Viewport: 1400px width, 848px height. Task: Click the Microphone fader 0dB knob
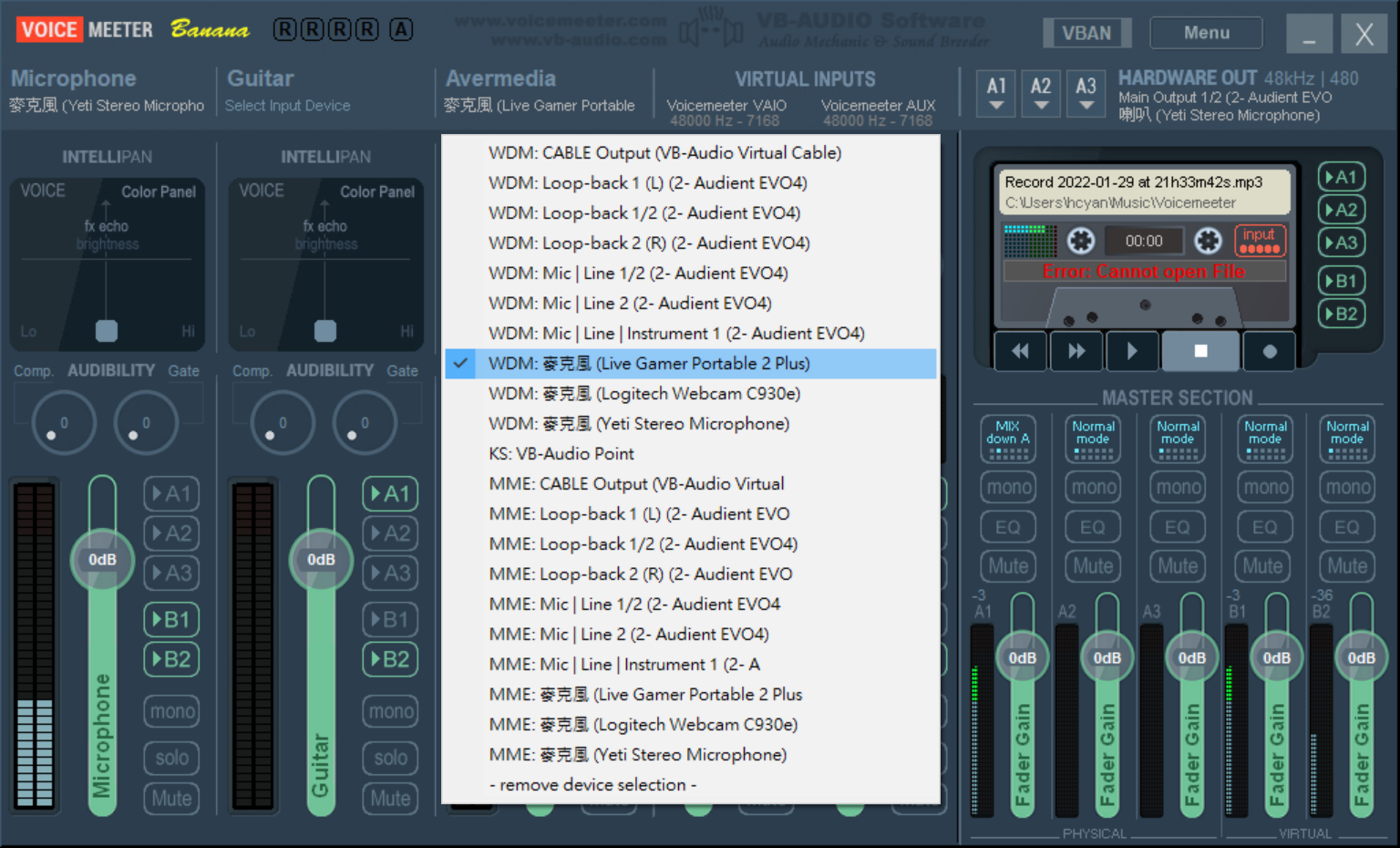point(102,560)
